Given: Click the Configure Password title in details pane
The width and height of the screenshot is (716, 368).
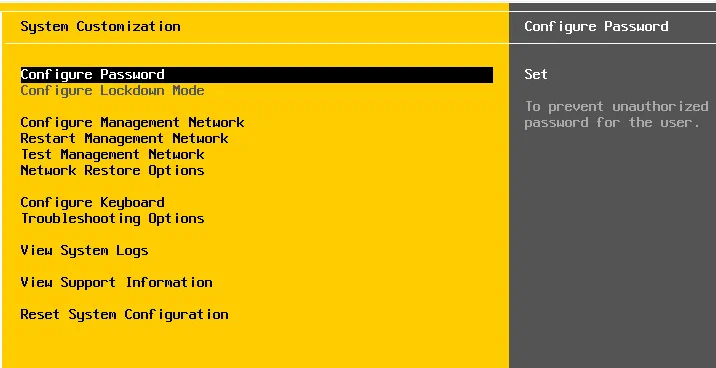Looking at the screenshot, I should [x=596, y=26].
